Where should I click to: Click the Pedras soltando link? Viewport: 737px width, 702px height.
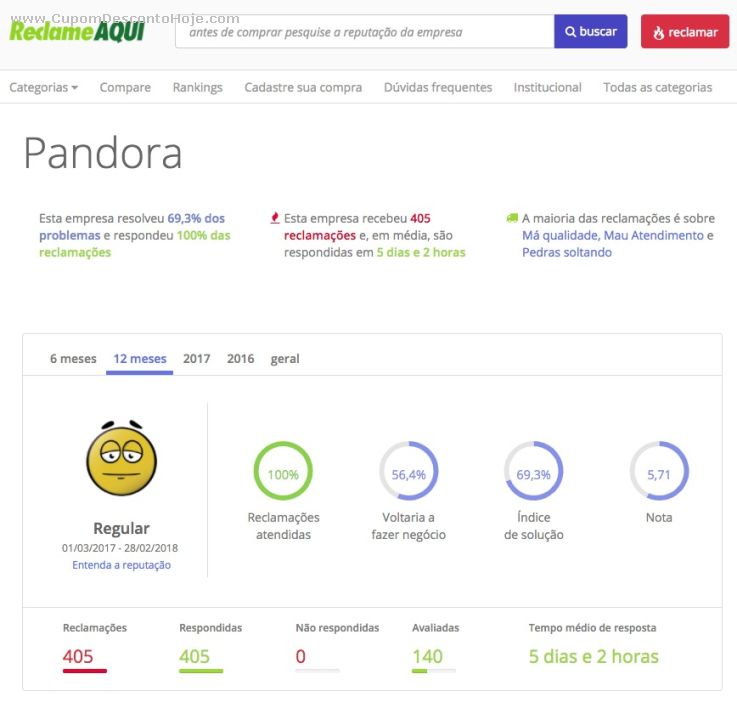pyautogui.click(x=567, y=252)
